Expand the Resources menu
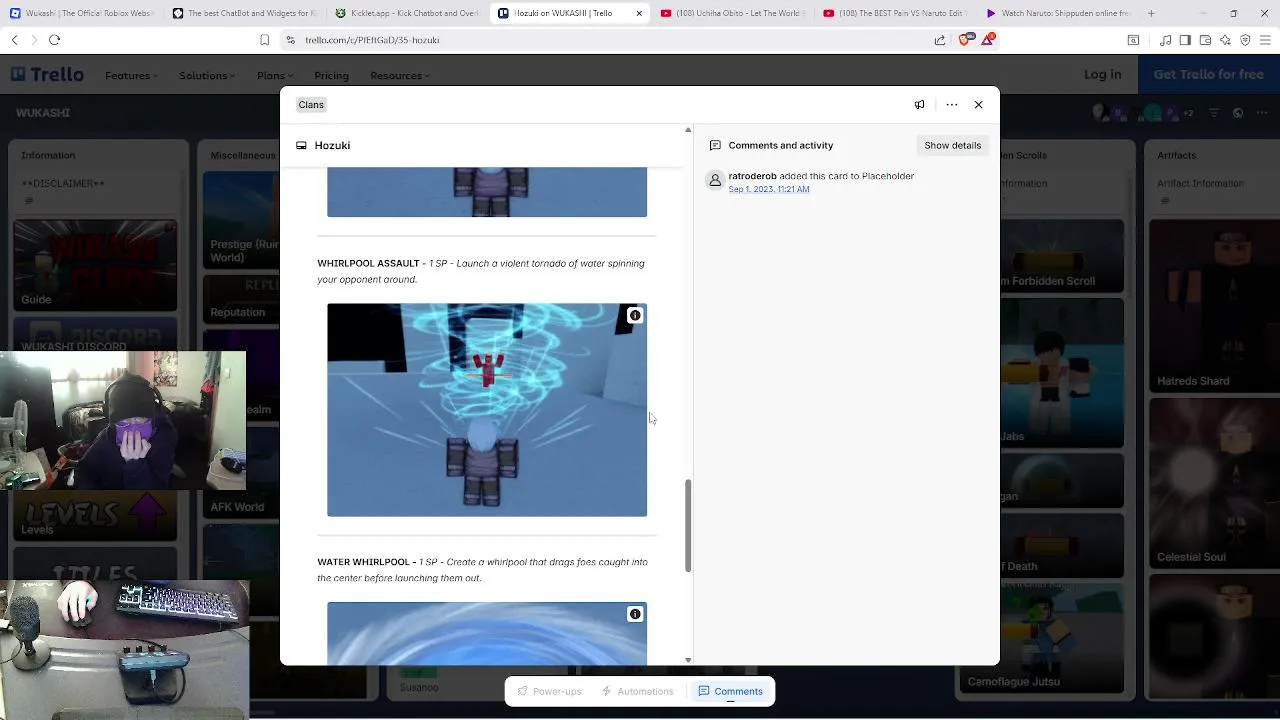 (x=399, y=75)
